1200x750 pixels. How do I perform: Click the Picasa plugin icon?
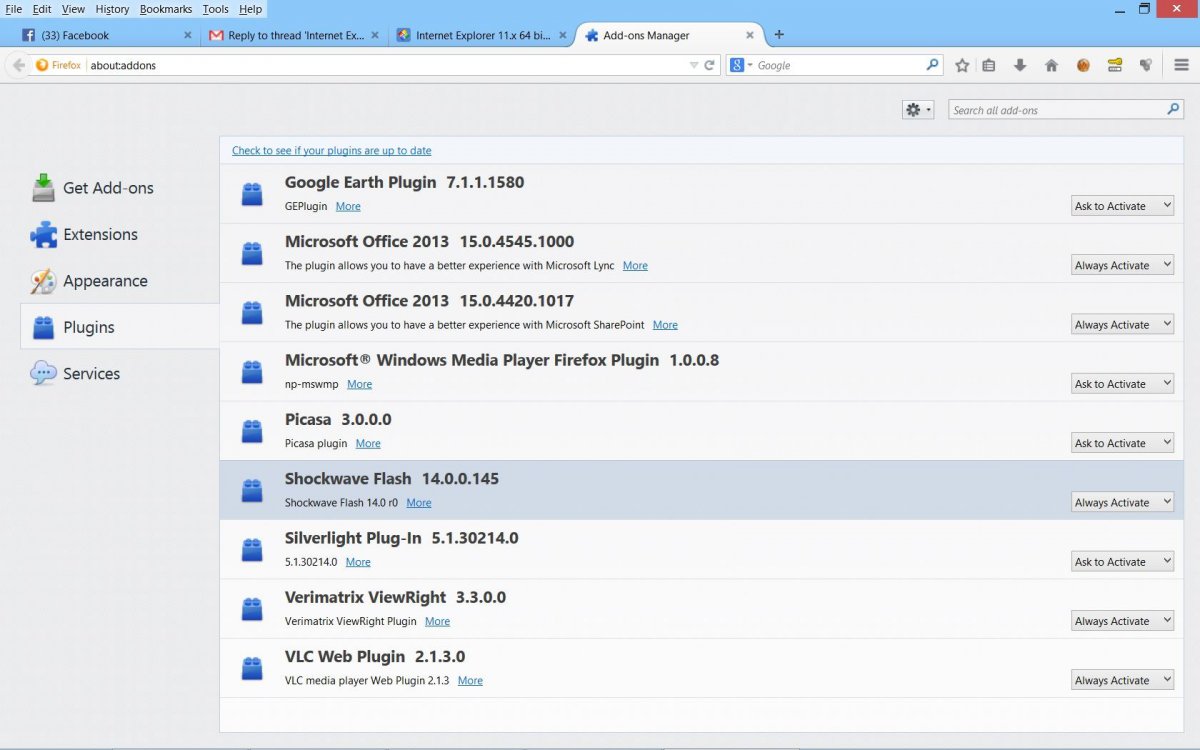tap(252, 431)
